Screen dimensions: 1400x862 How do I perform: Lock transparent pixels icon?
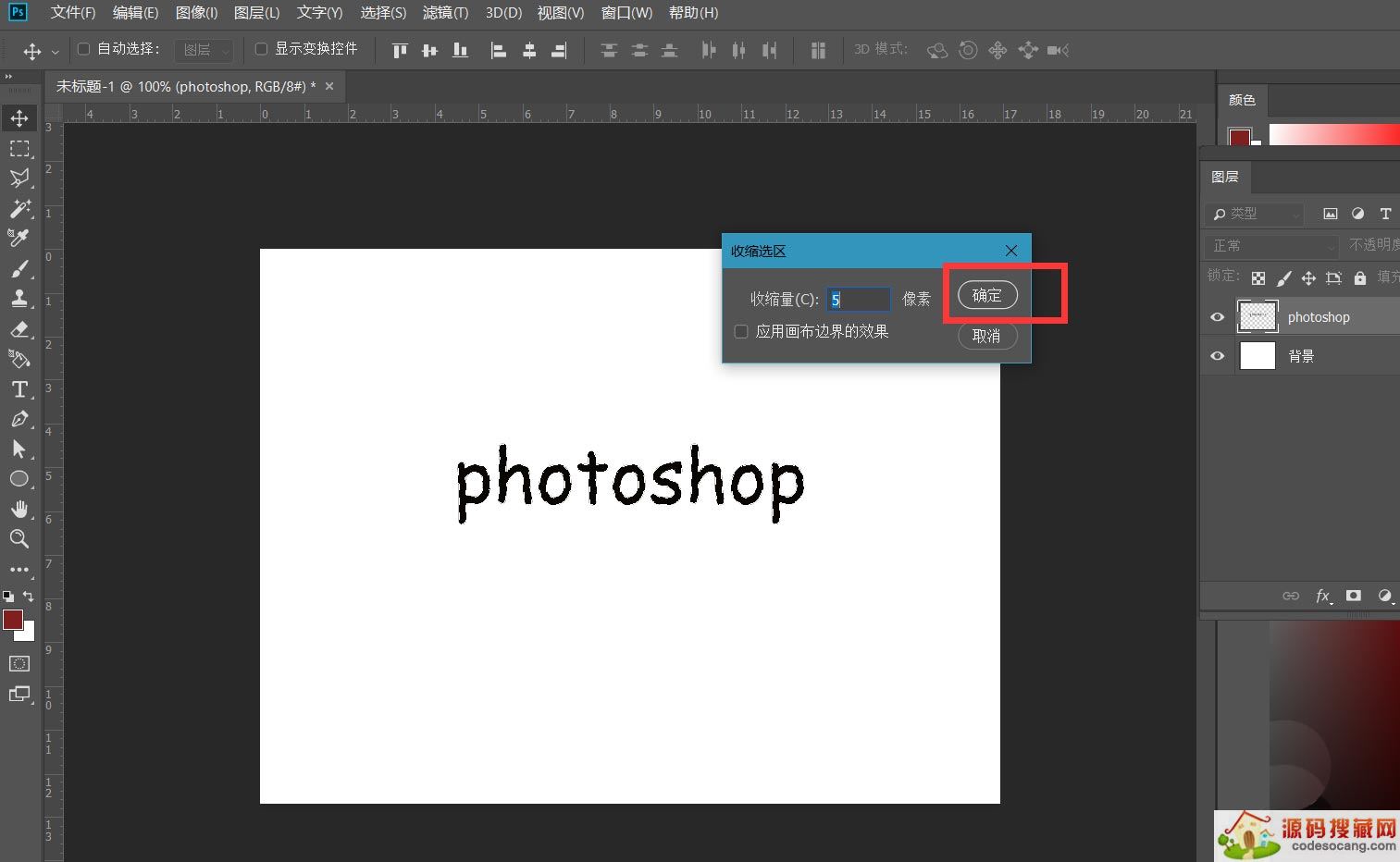tap(1258, 277)
